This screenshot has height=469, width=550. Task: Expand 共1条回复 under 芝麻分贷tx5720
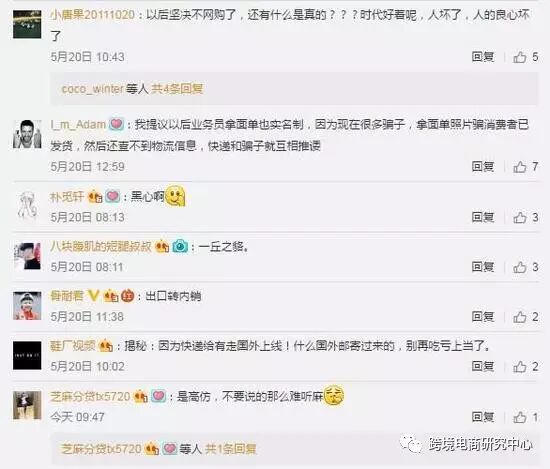[x=230, y=449]
